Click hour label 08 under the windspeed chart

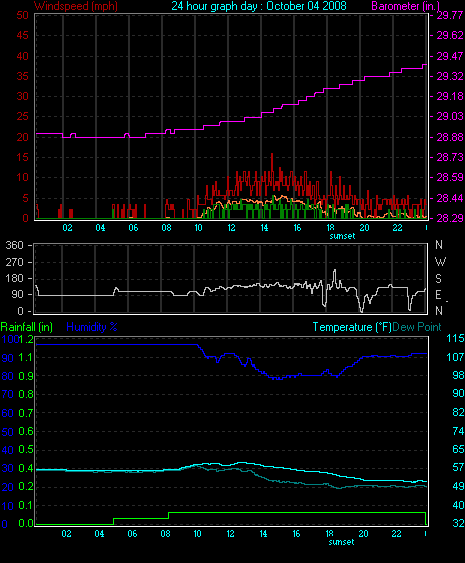(166, 228)
